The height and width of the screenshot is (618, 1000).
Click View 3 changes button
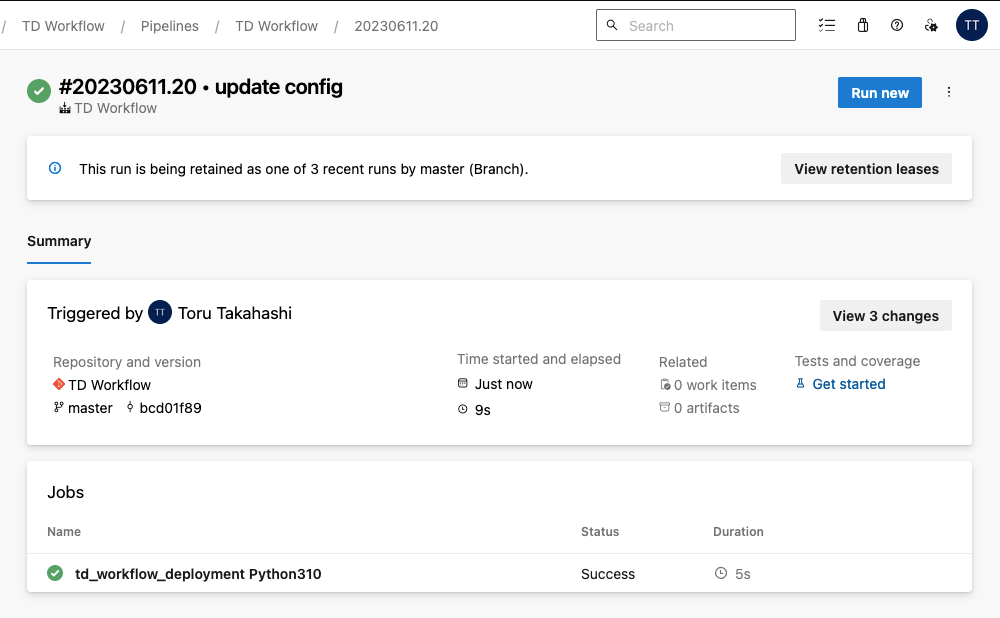[x=885, y=316]
